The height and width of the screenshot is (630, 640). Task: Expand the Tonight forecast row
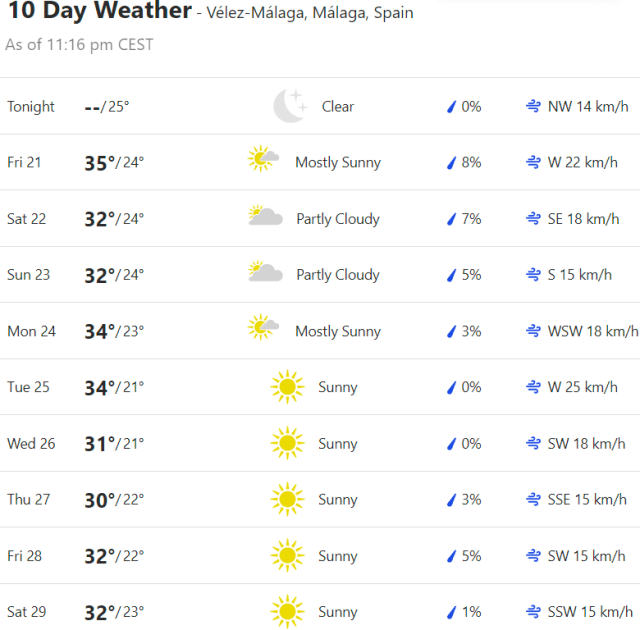pyautogui.click(x=320, y=106)
